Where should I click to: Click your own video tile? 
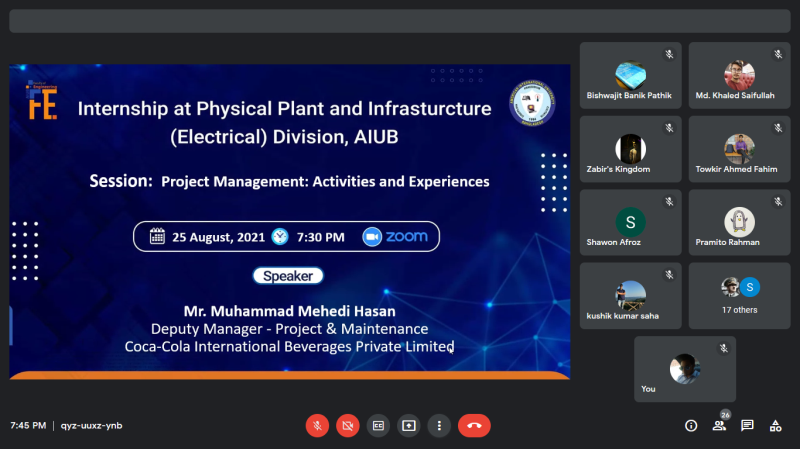pyautogui.click(x=684, y=368)
